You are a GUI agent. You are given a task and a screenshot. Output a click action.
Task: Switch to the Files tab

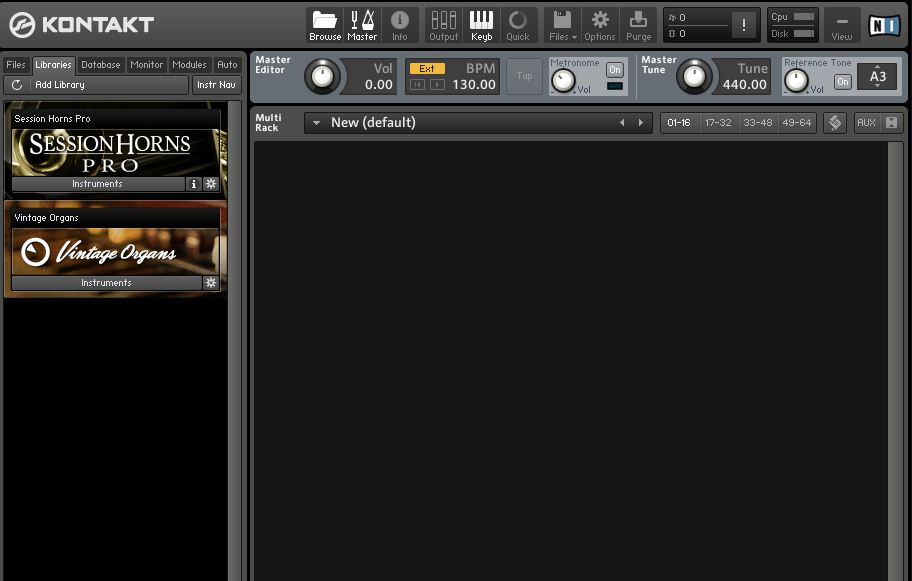(x=16, y=65)
